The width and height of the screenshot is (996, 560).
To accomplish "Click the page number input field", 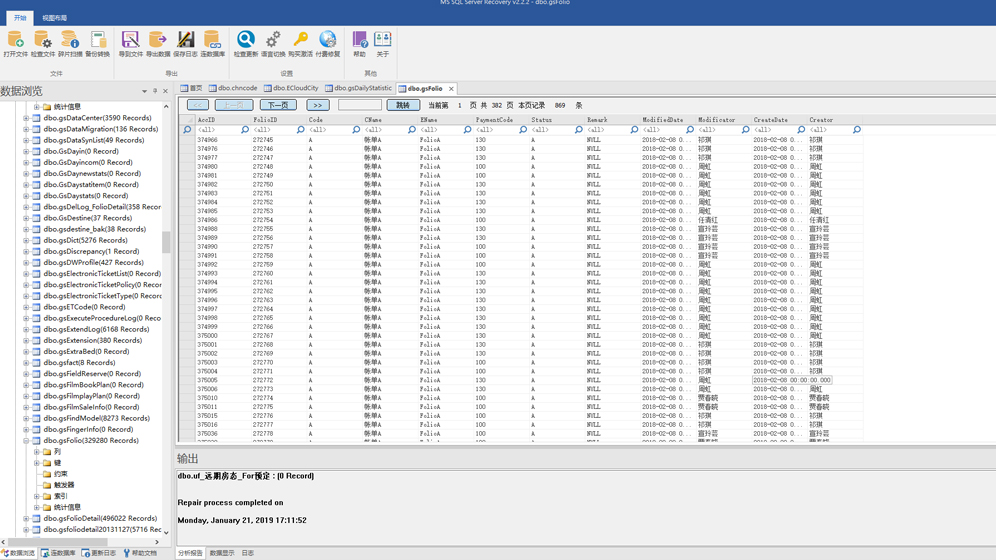I will pyautogui.click(x=360, y=105).
